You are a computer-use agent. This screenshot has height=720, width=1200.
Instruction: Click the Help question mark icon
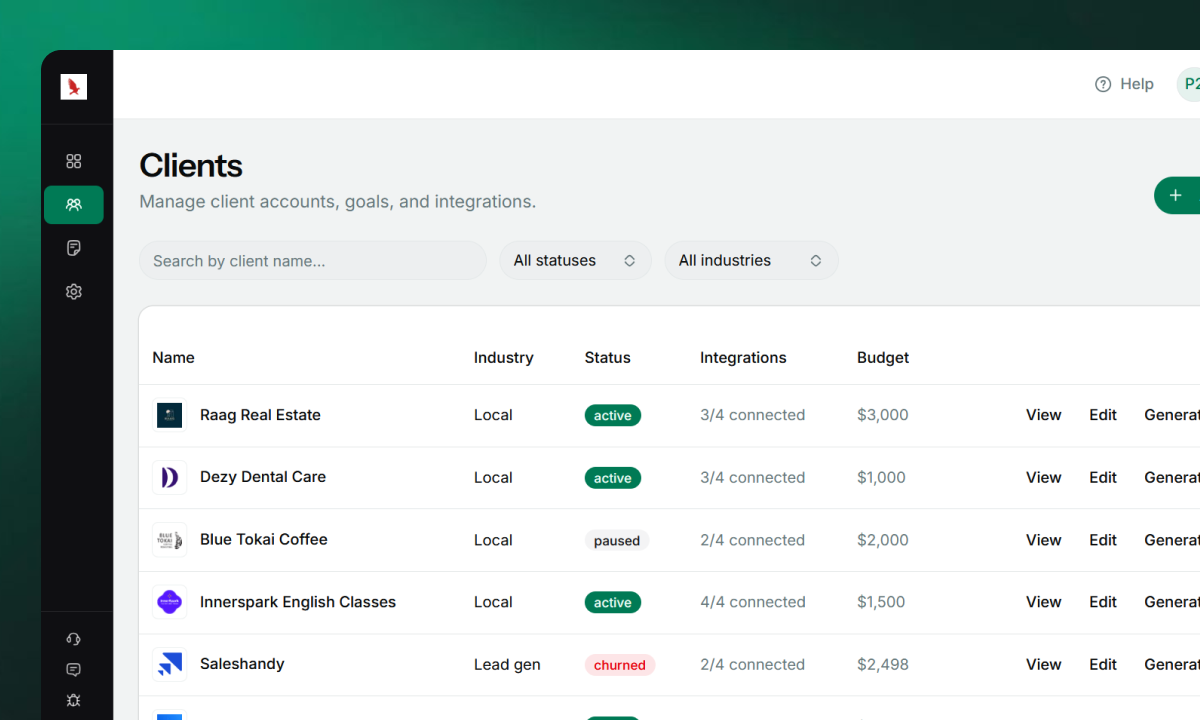click(1103, 84)
